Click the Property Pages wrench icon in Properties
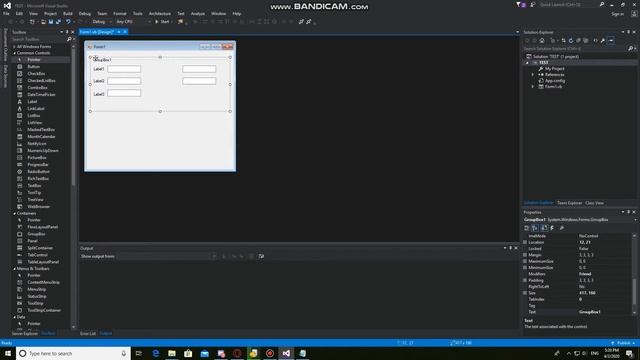The width and height of the screenshot is (640, 360). [562, 228]
